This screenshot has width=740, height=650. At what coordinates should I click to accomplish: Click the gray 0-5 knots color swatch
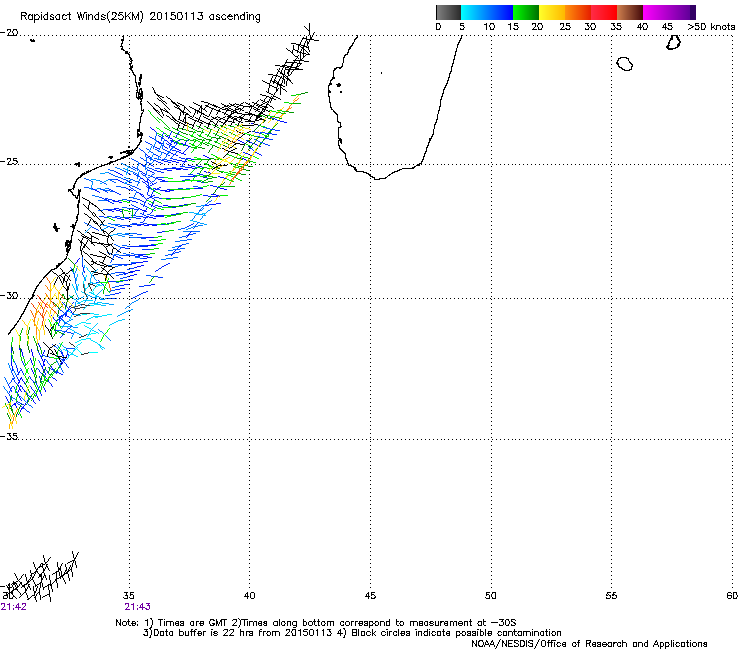[448, 12]
